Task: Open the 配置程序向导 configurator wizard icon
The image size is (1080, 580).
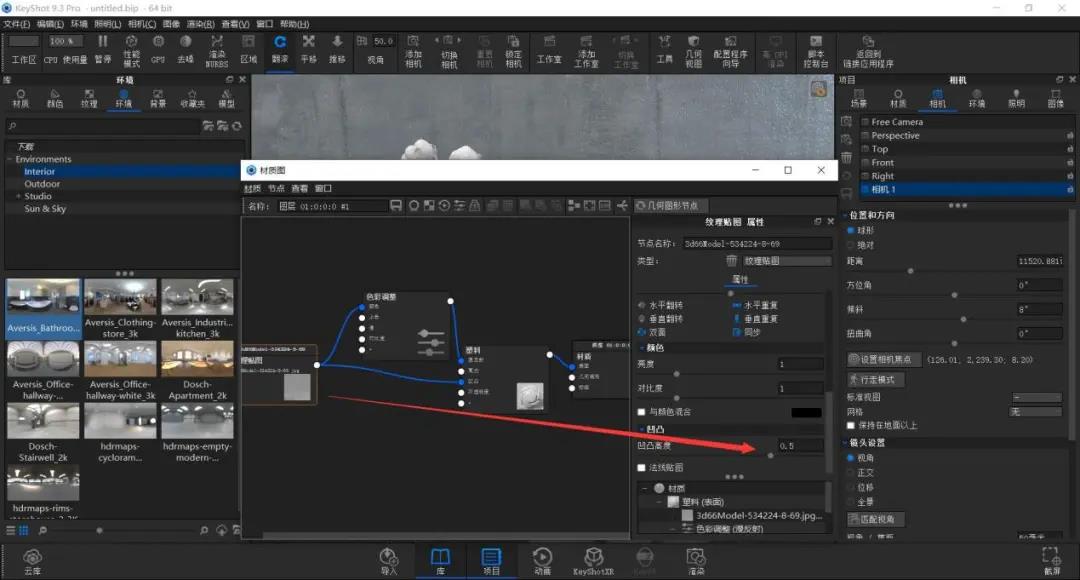Action: [730, 42]
